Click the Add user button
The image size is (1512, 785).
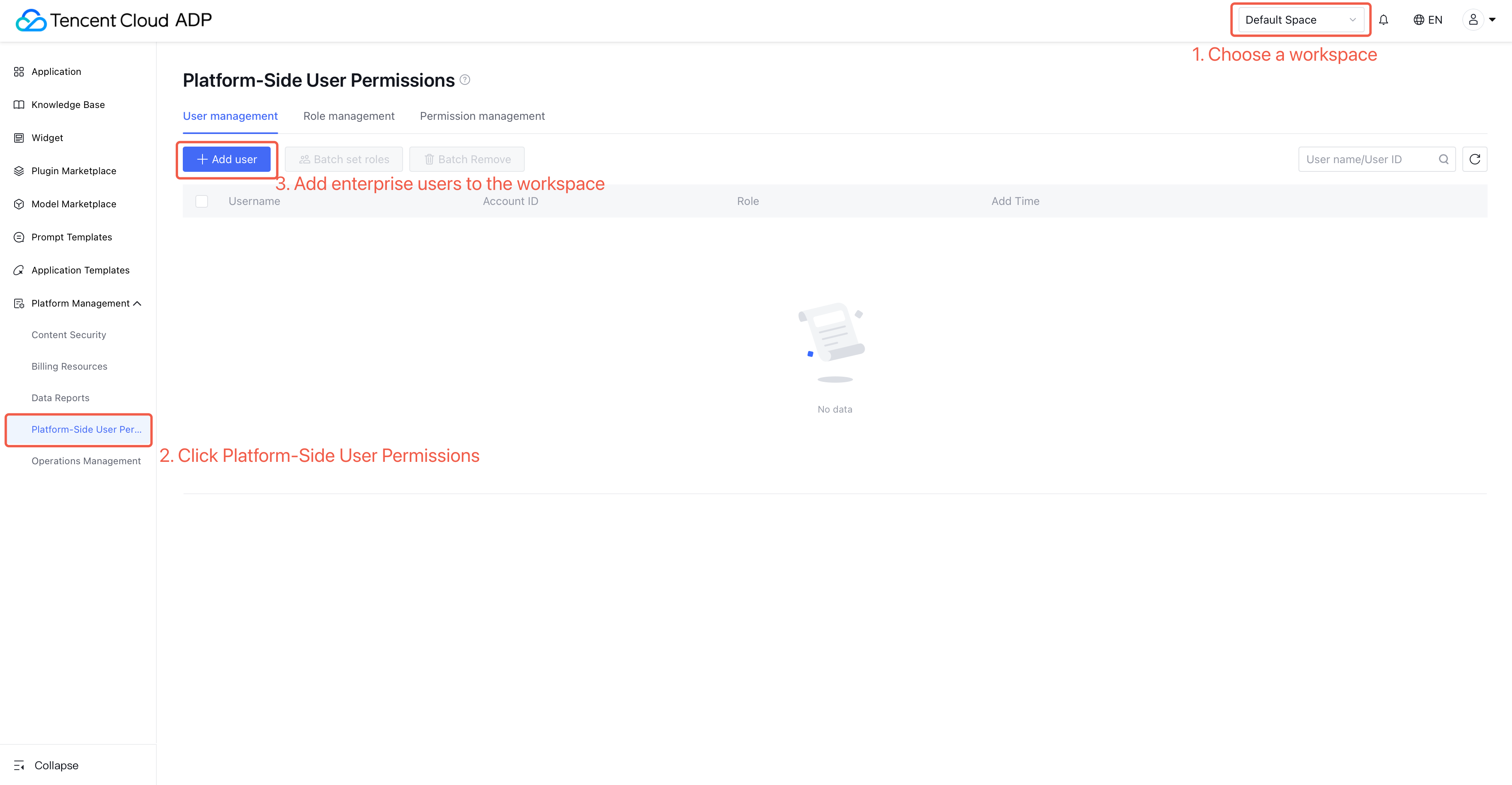227,159
